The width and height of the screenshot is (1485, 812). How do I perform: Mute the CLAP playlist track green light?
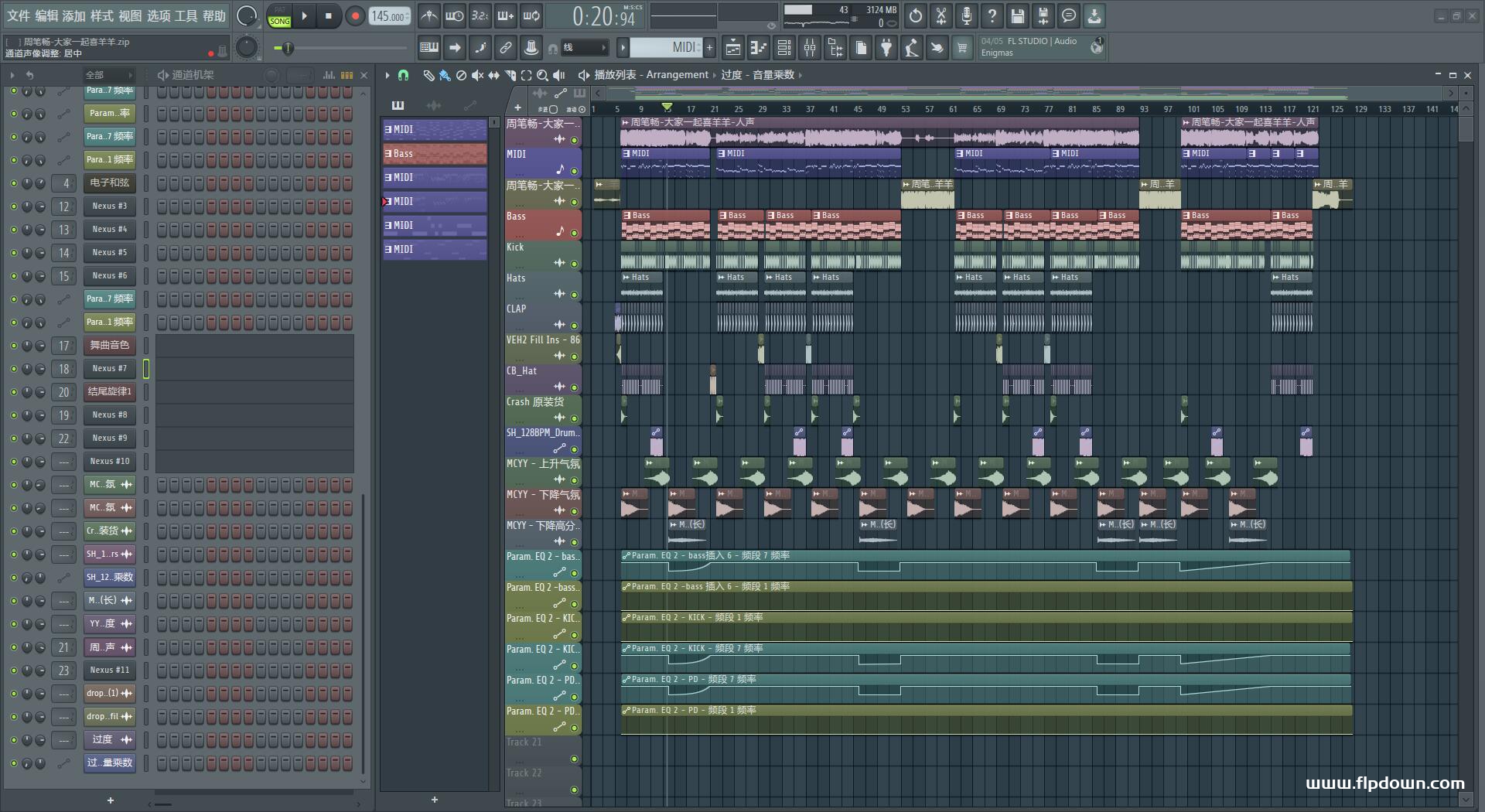coord(574,326)
